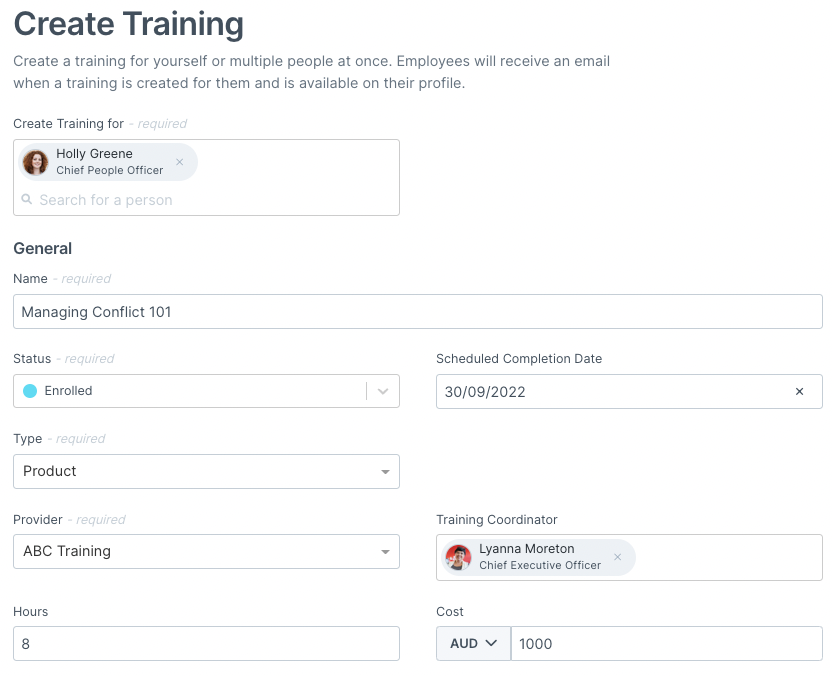Click the Provider dropdown arrow
Viewport: 832px width, 676px height.
[x=385, y=552]
